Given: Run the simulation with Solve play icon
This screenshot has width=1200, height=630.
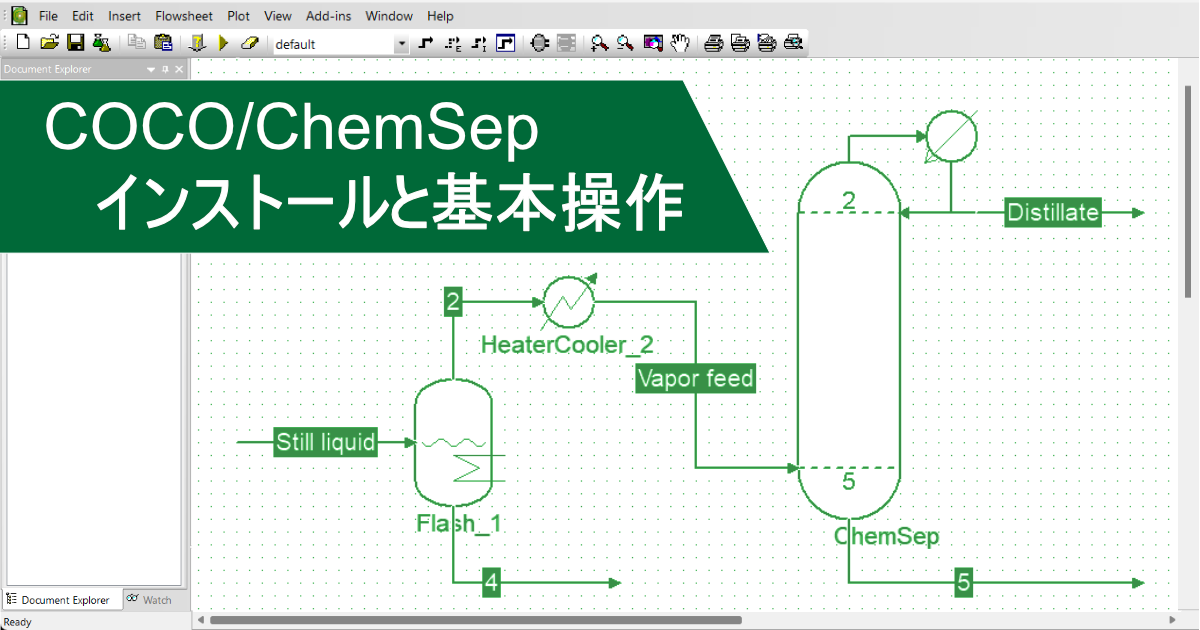Looking at the screenshot, I should [224, 43].
